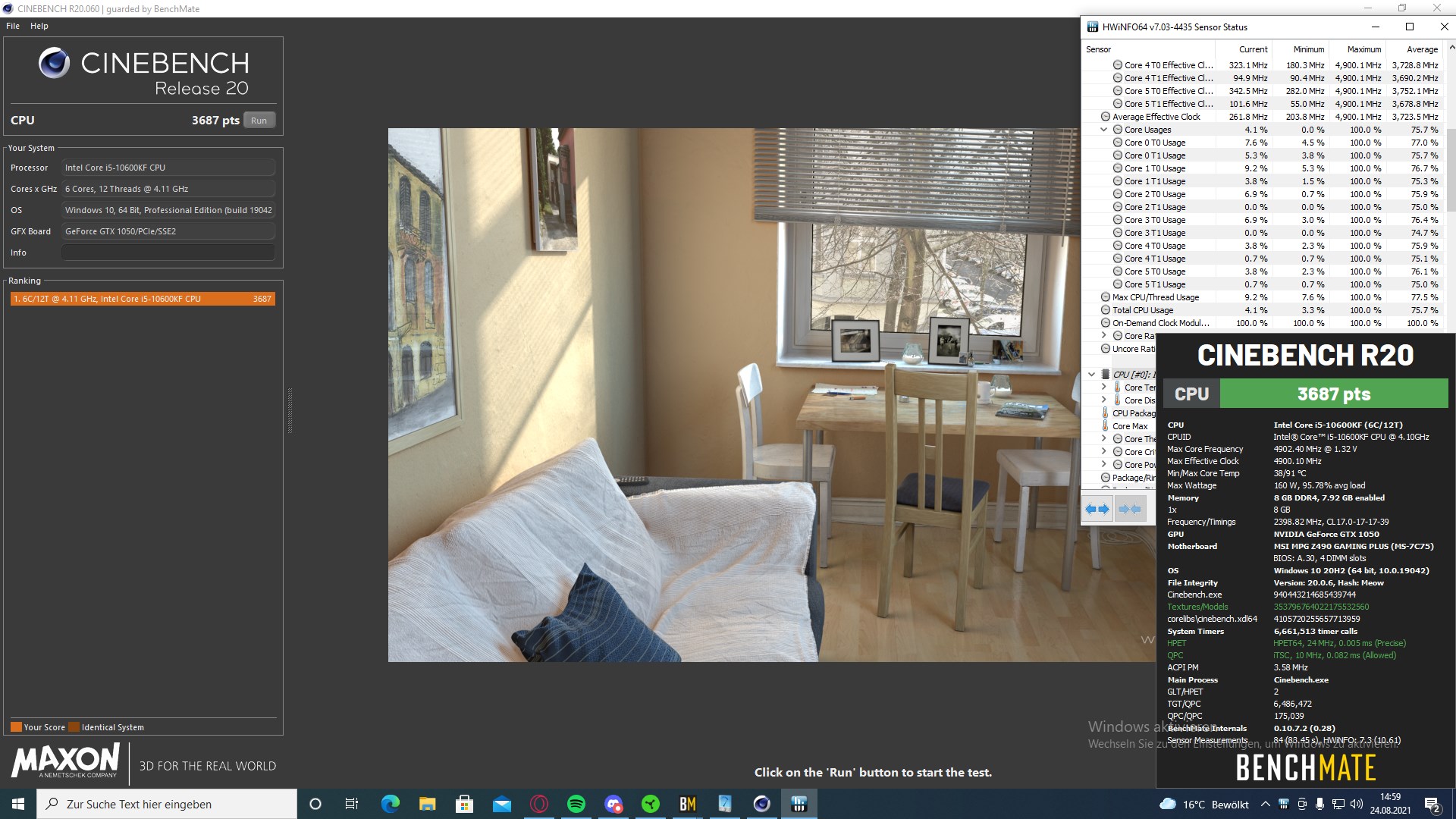The width and height of the screenshot is (1456, 819).
Task: Open the File menu
Action: tap(13, 26)
